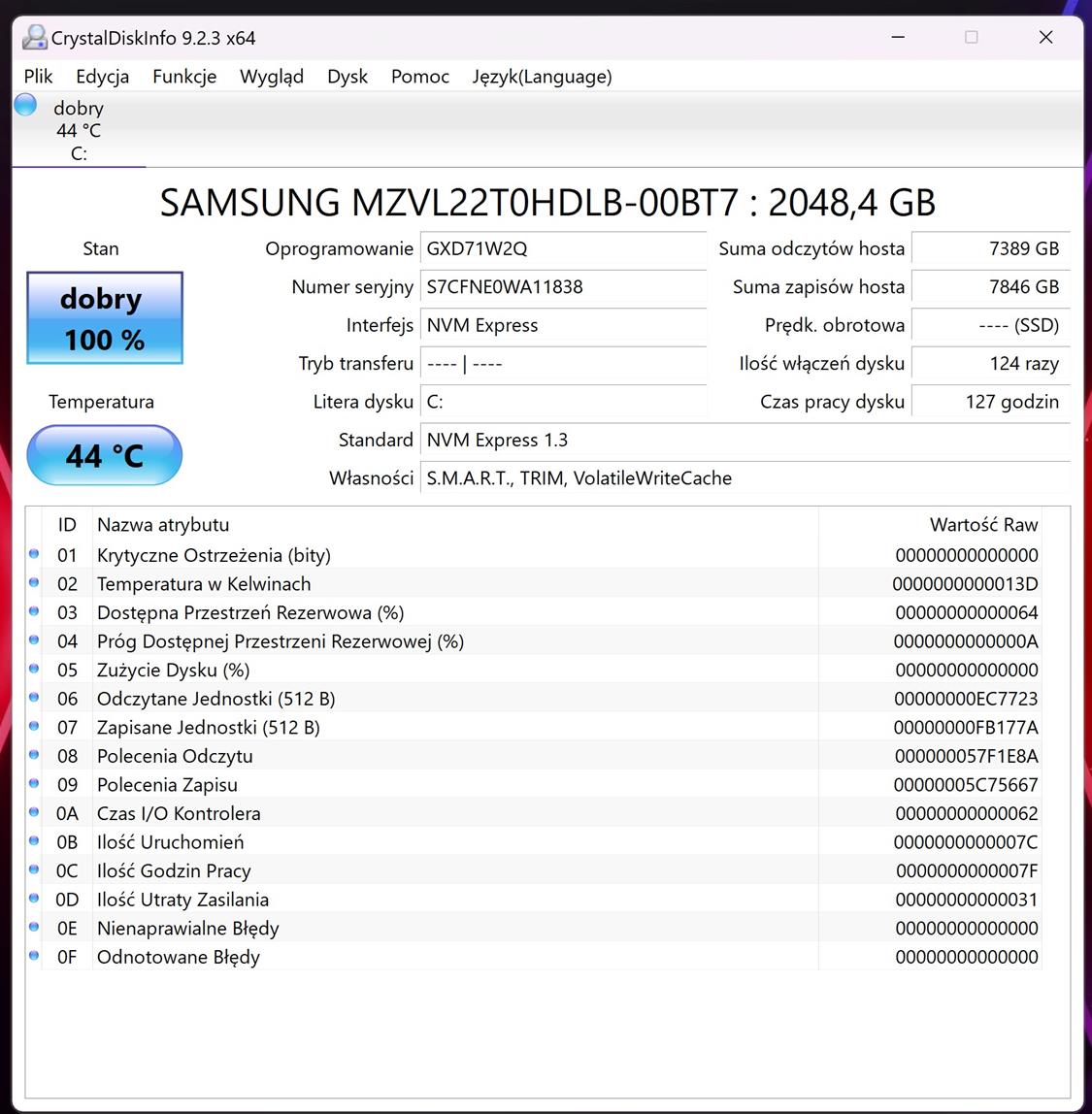Click the 44 °C temperature button
This screenshot has height=1114, width=1092.
tap(105, 455)
